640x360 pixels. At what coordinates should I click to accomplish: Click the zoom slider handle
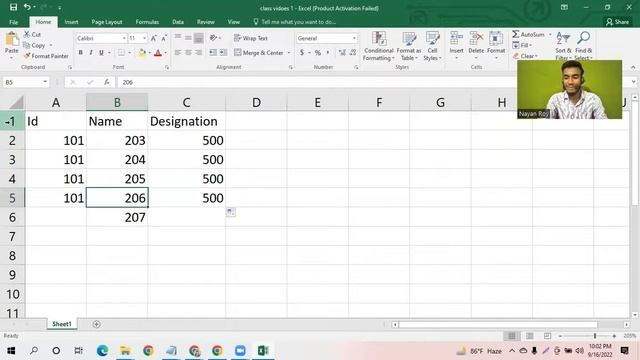[595, 336]
